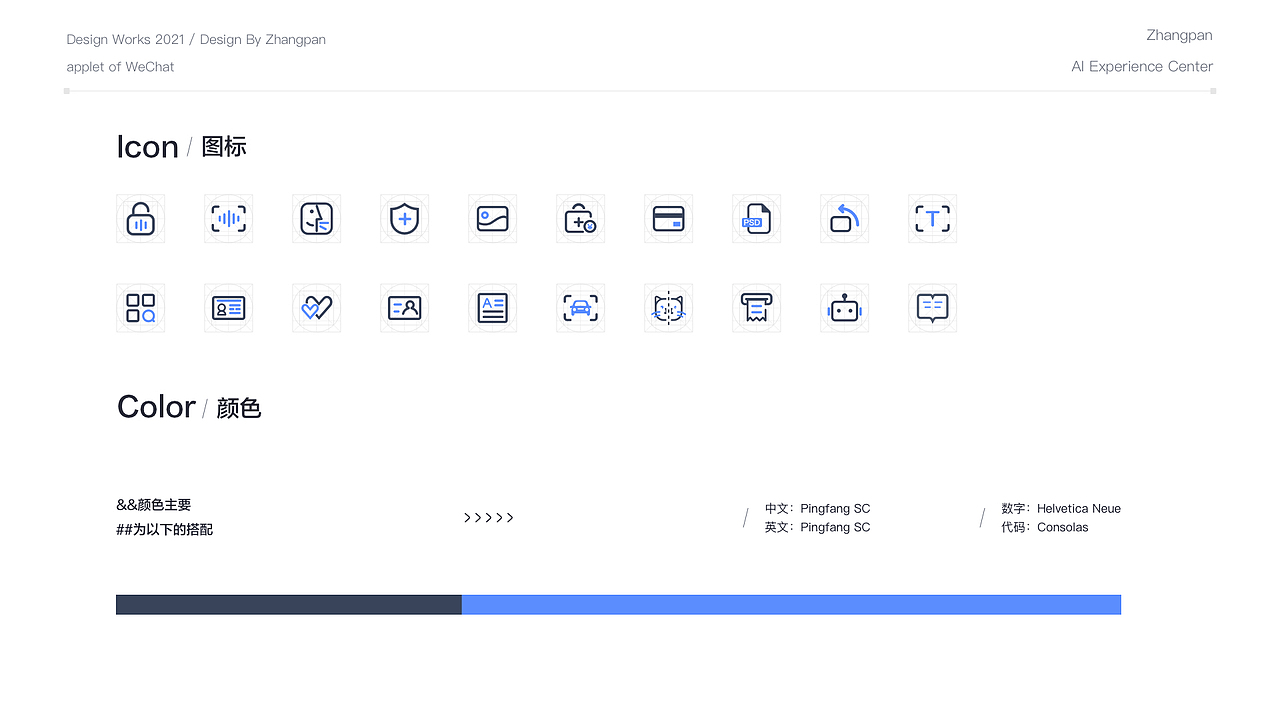
Task: Select the shield with plus icon
Action: 404,218
